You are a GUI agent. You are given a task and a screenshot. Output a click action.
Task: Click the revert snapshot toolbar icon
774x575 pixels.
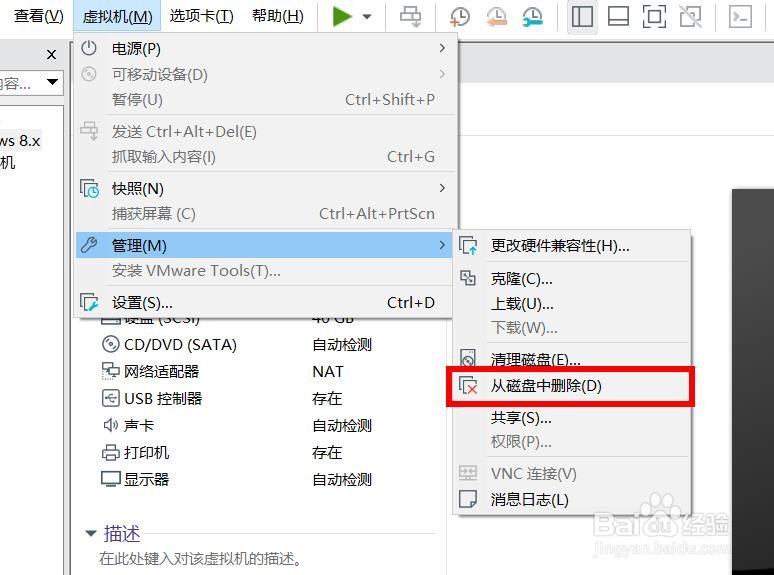497,16
